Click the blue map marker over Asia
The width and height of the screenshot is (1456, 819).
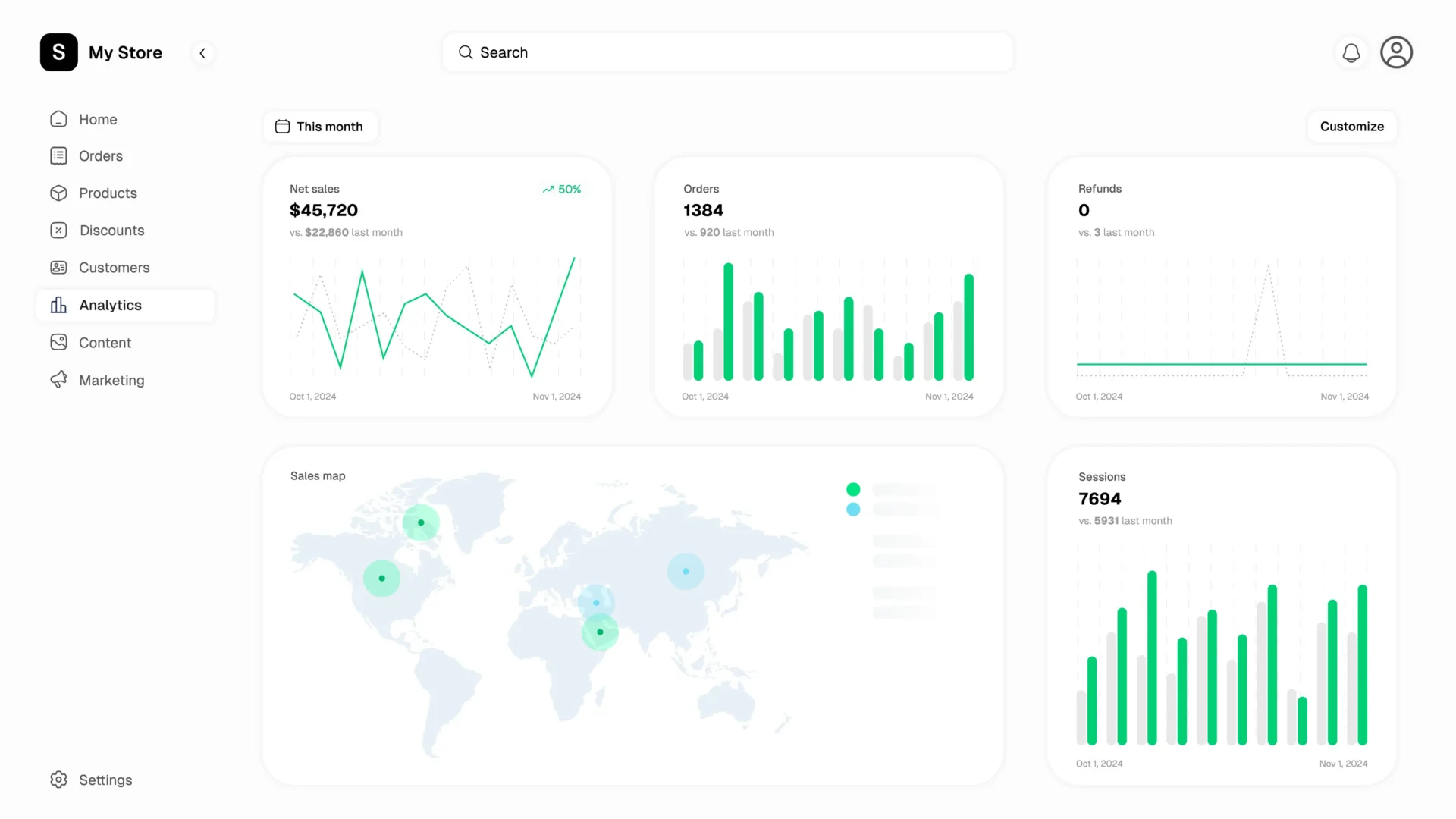click(x=686, y=572)
